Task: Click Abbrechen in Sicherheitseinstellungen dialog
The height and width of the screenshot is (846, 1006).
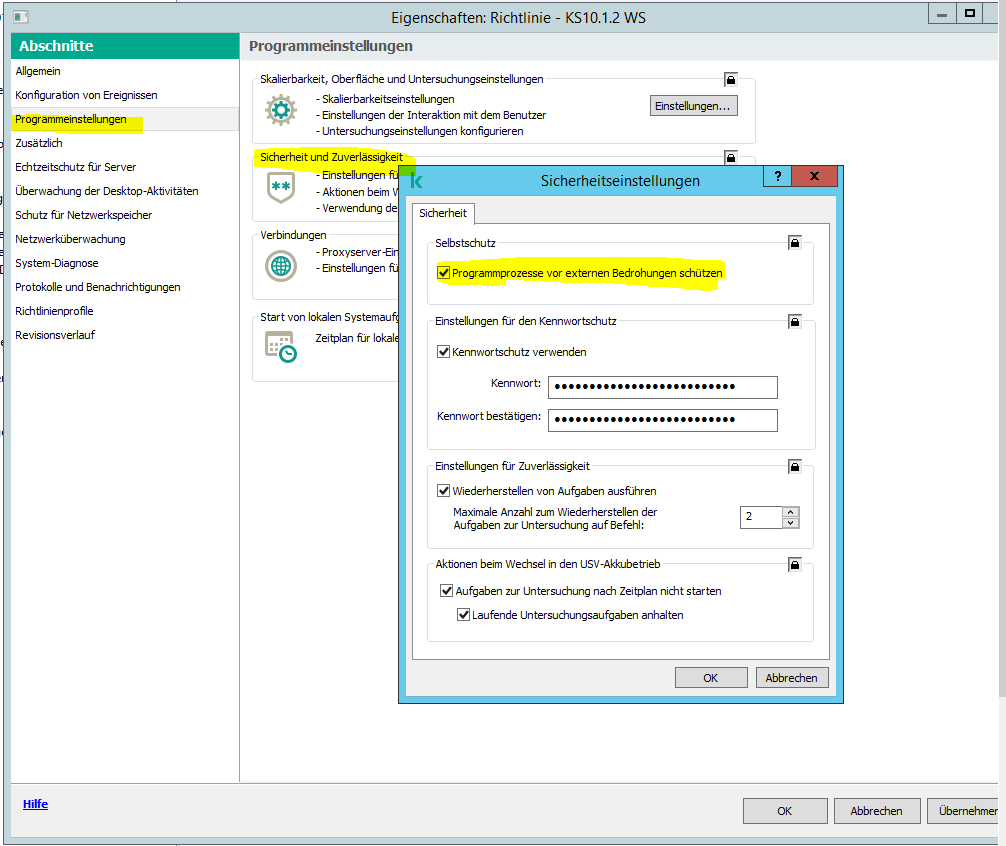Action: 792,678
